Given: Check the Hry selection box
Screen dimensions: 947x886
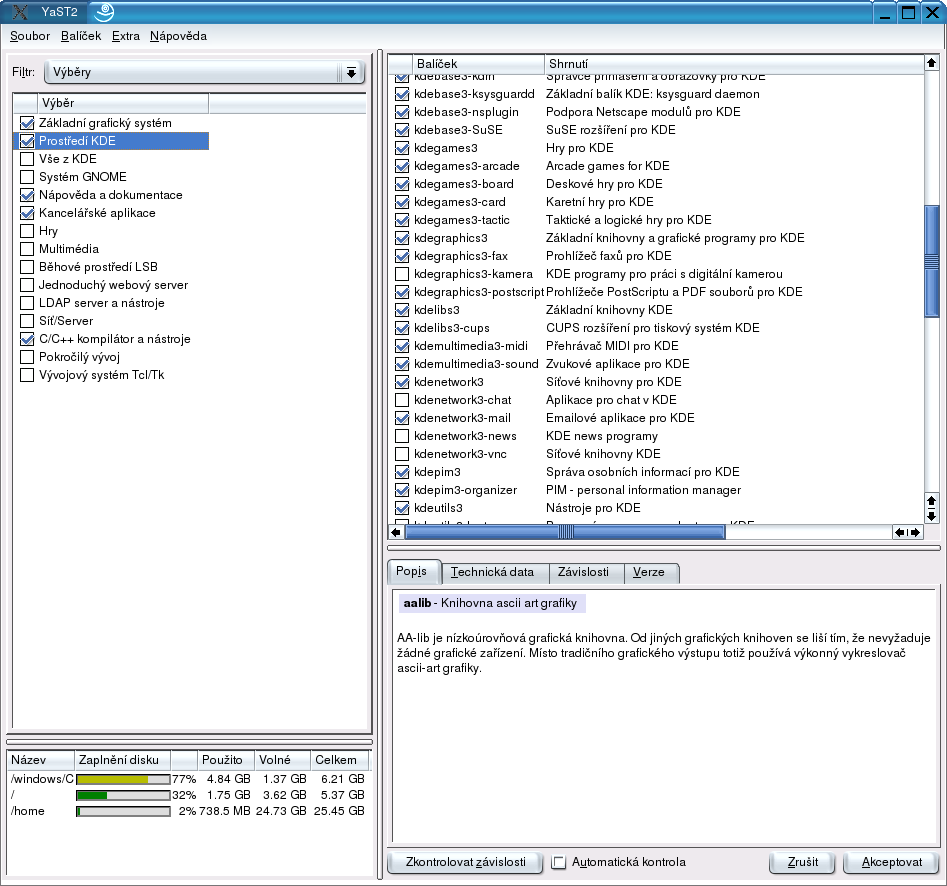Looking at the screenshot, I should (27, 231).
